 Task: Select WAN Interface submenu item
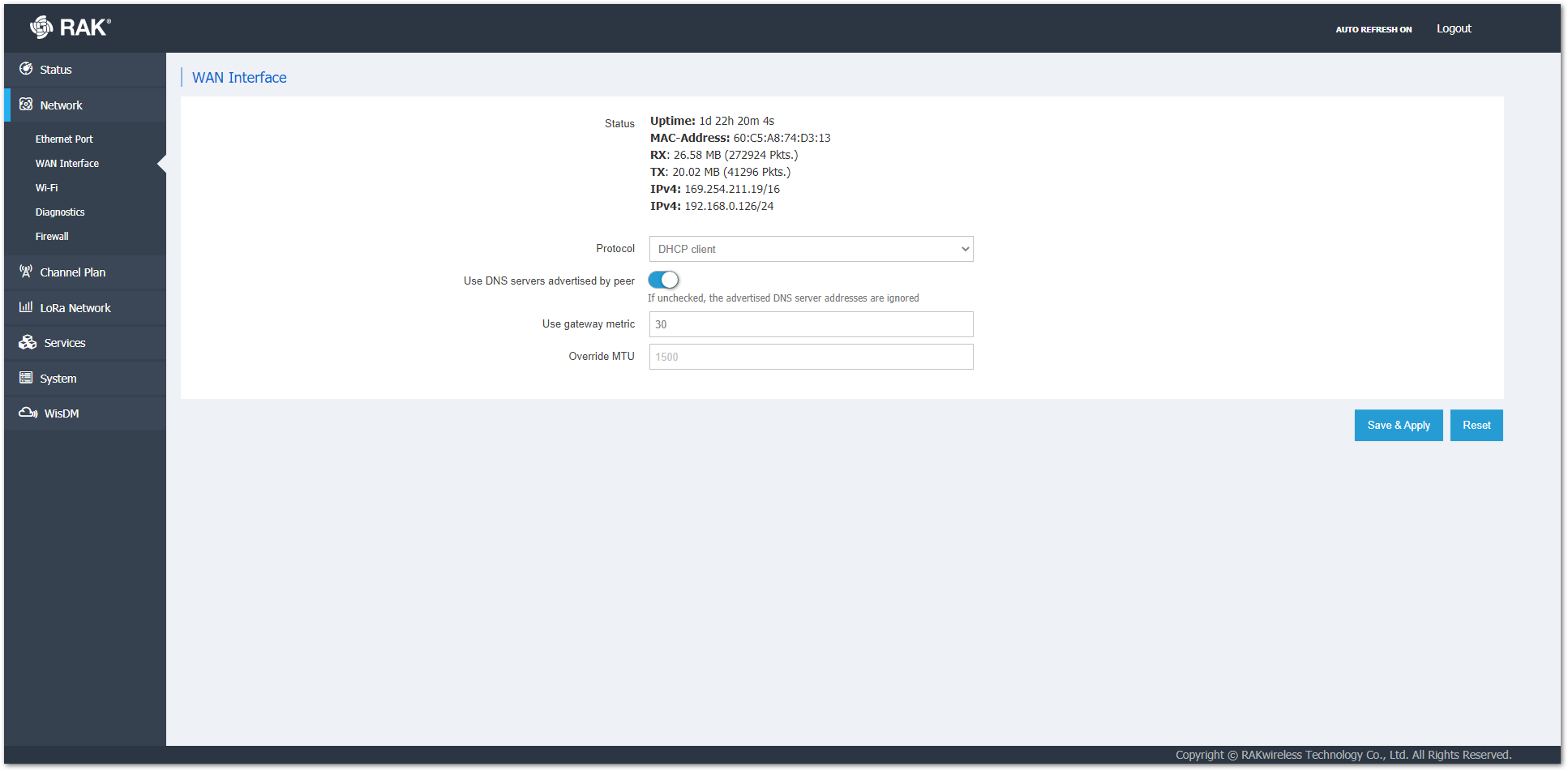click(67, 164)
